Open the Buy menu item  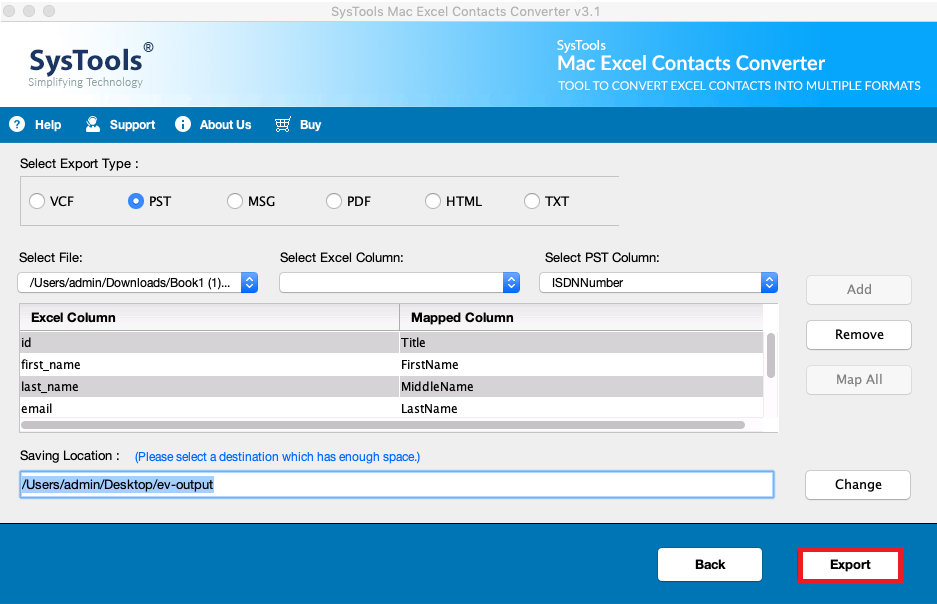[x=298, y=124]
